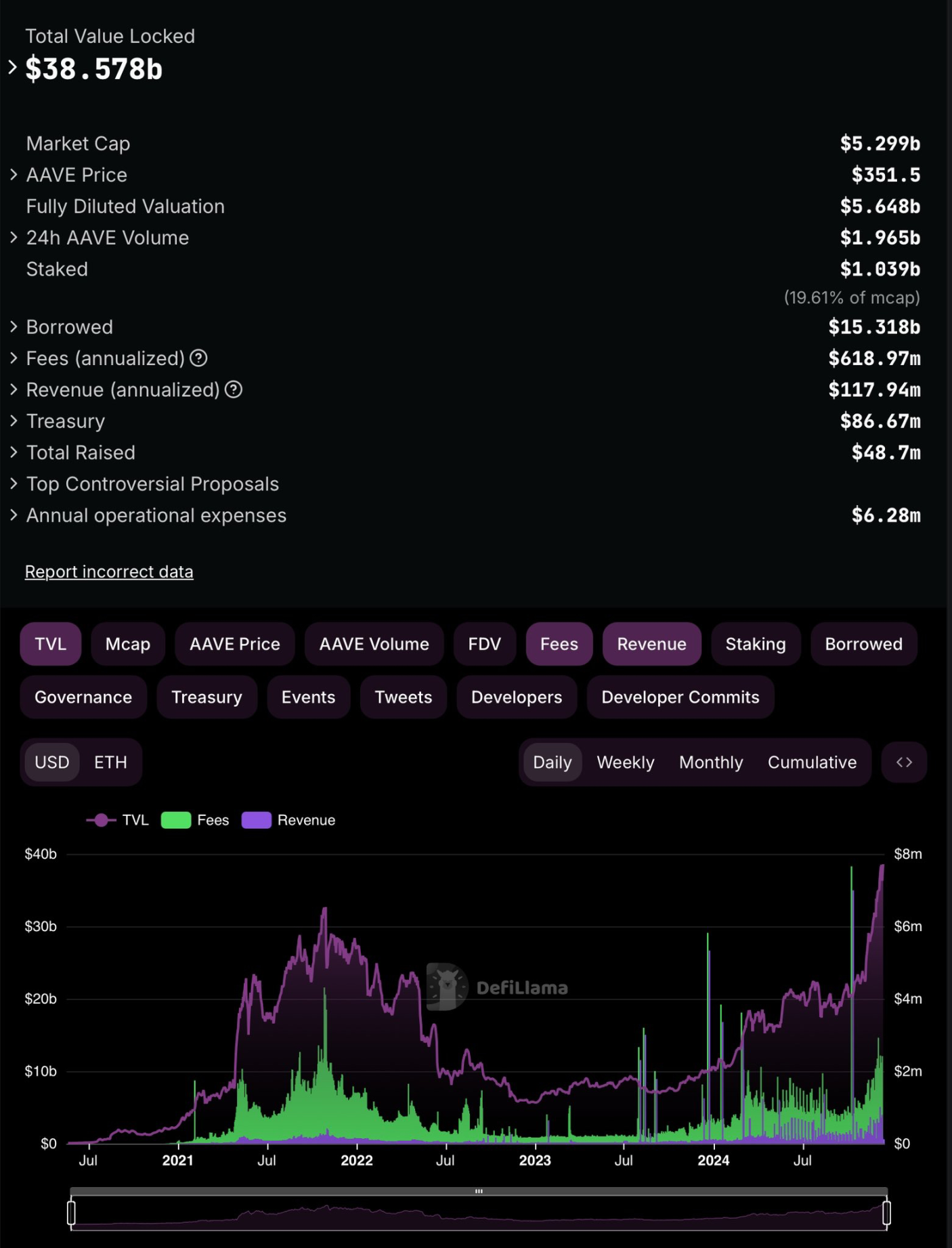Click the DefiLlama watermark logo
This screenshot has height=1248, width=952.
[448, 987]
